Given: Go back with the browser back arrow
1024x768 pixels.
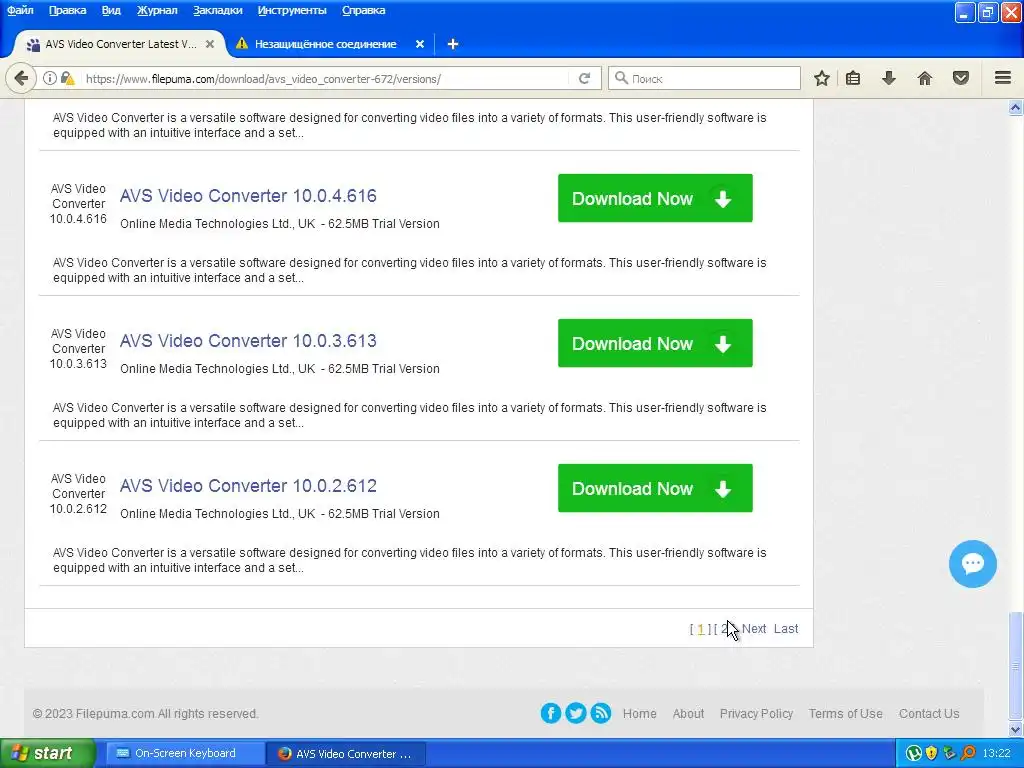Looking at the screenshot, I should (x=21, y=78).
